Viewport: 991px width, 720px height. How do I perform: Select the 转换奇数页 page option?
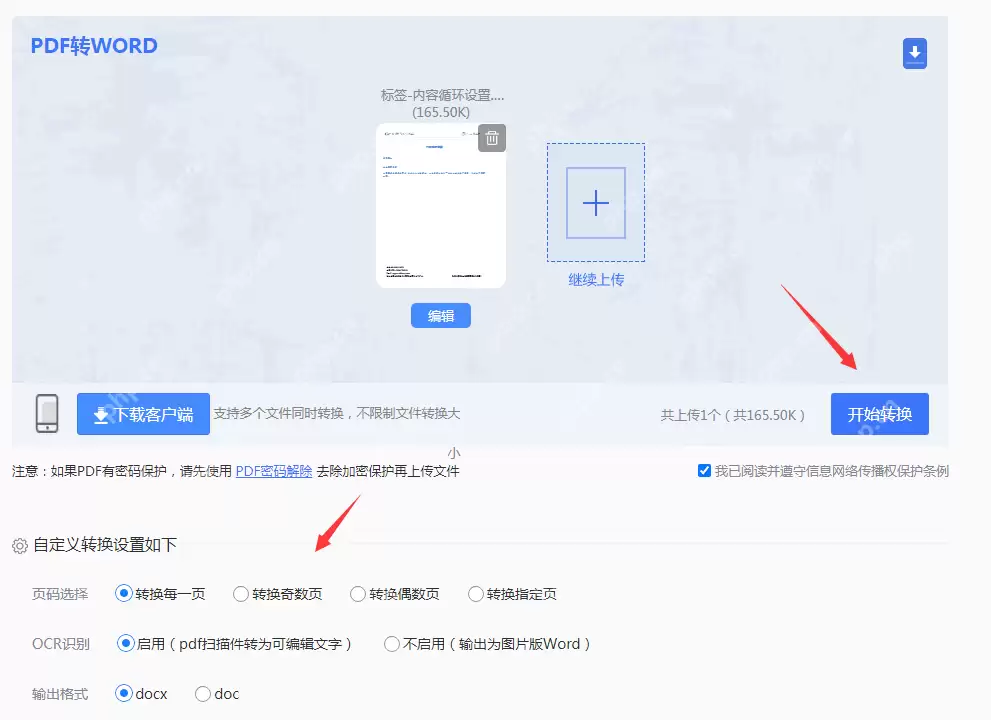240,593
